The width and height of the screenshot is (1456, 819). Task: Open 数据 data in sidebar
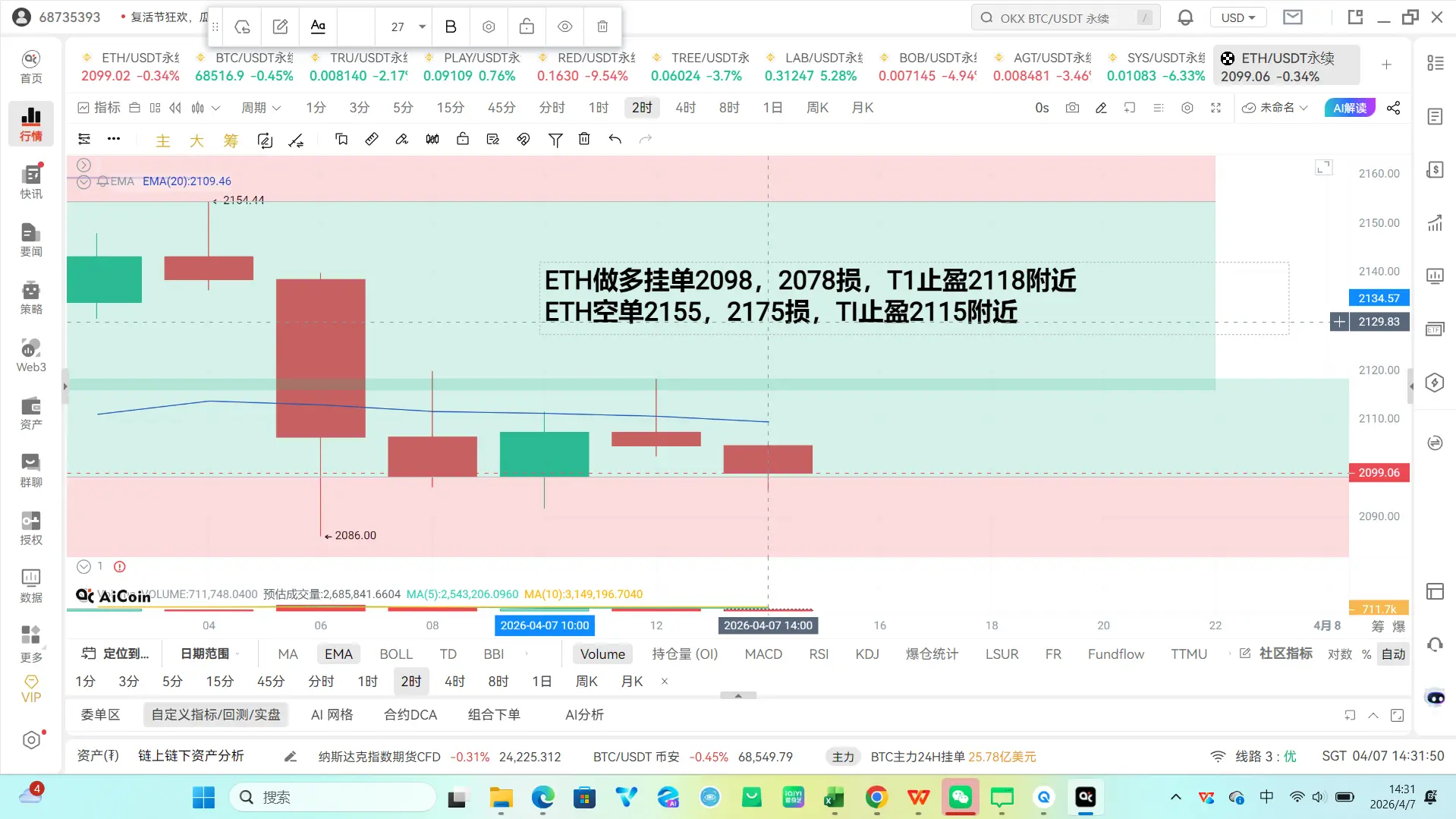tap(31, 586)
